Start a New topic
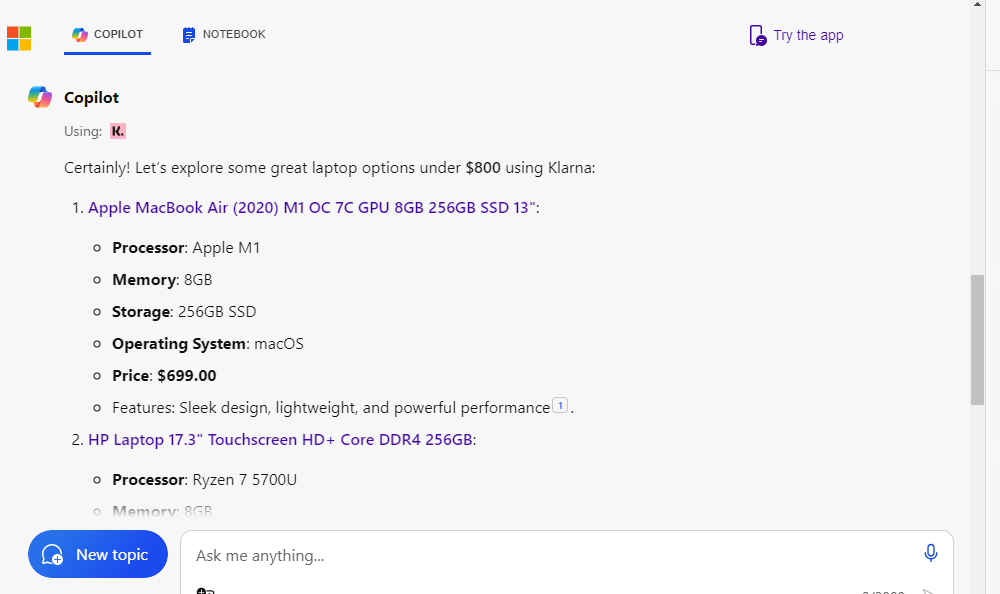The width and height of the screenshot is (1000, 594). click(x=97, y=554)
